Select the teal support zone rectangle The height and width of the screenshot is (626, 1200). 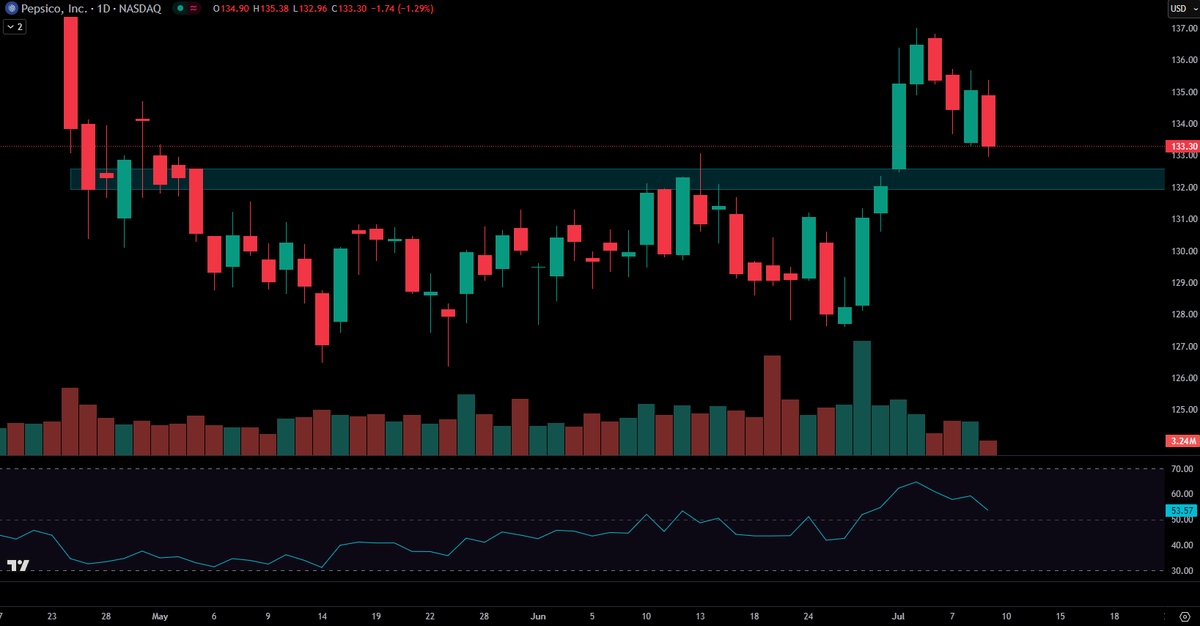point(617,179)
